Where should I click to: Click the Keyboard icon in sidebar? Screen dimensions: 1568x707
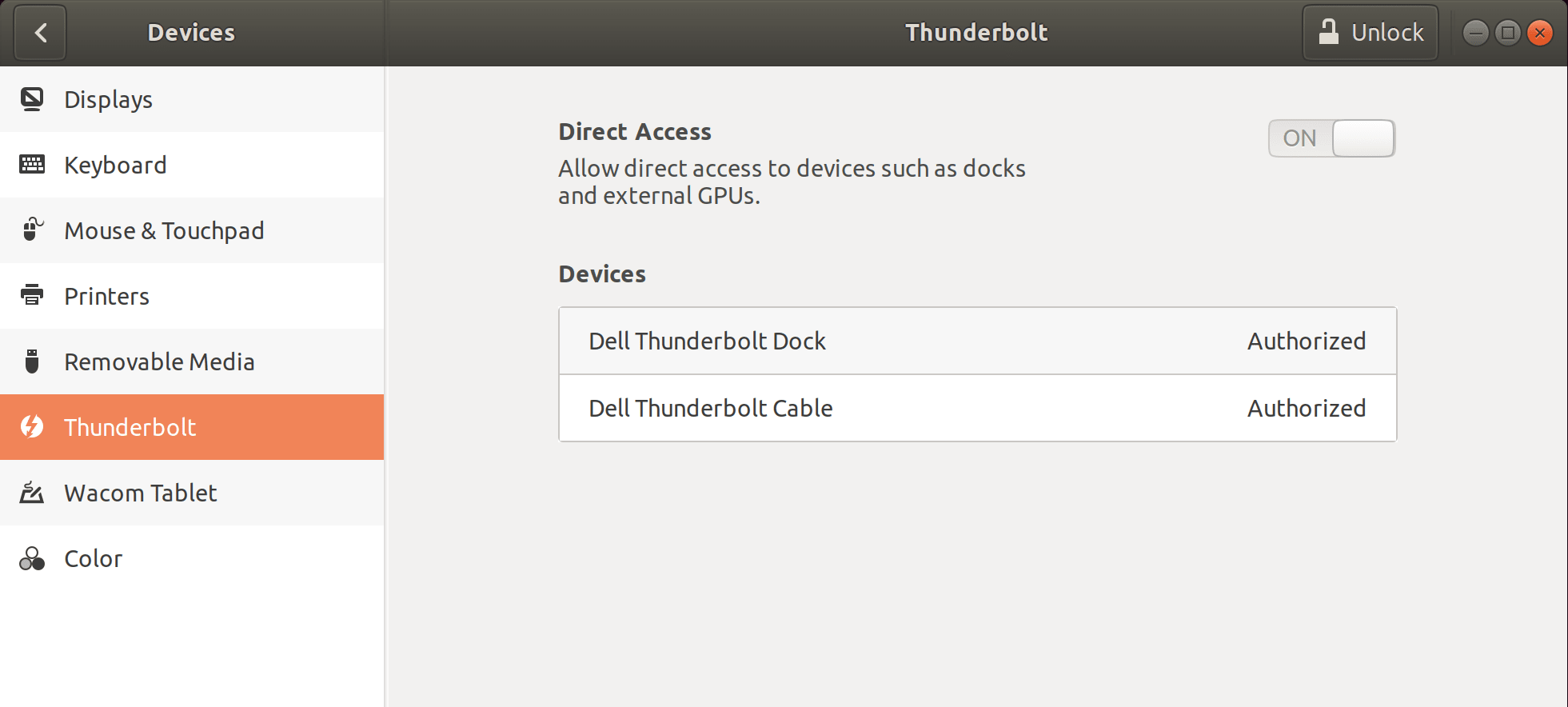[x=32, y=165]
